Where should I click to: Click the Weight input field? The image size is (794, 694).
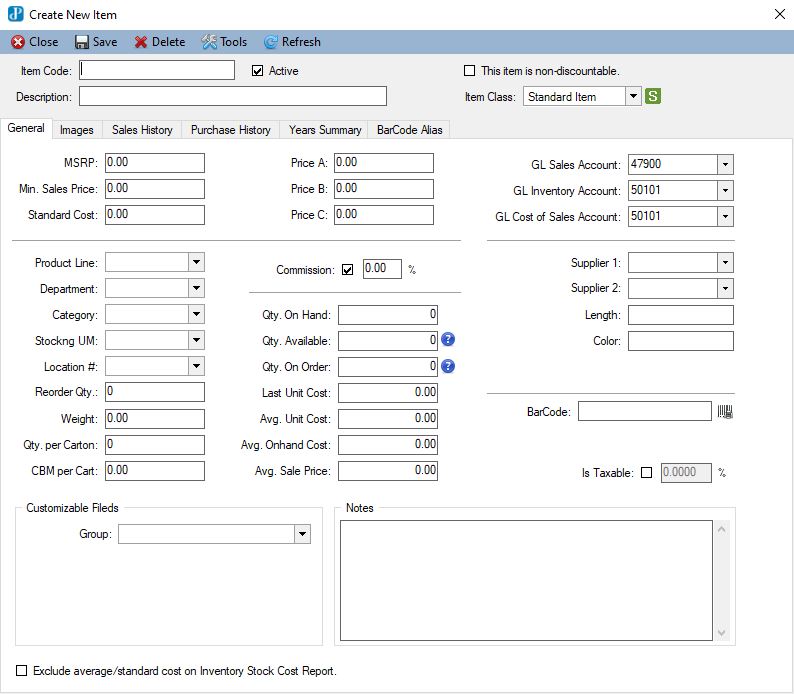[155, 419]
